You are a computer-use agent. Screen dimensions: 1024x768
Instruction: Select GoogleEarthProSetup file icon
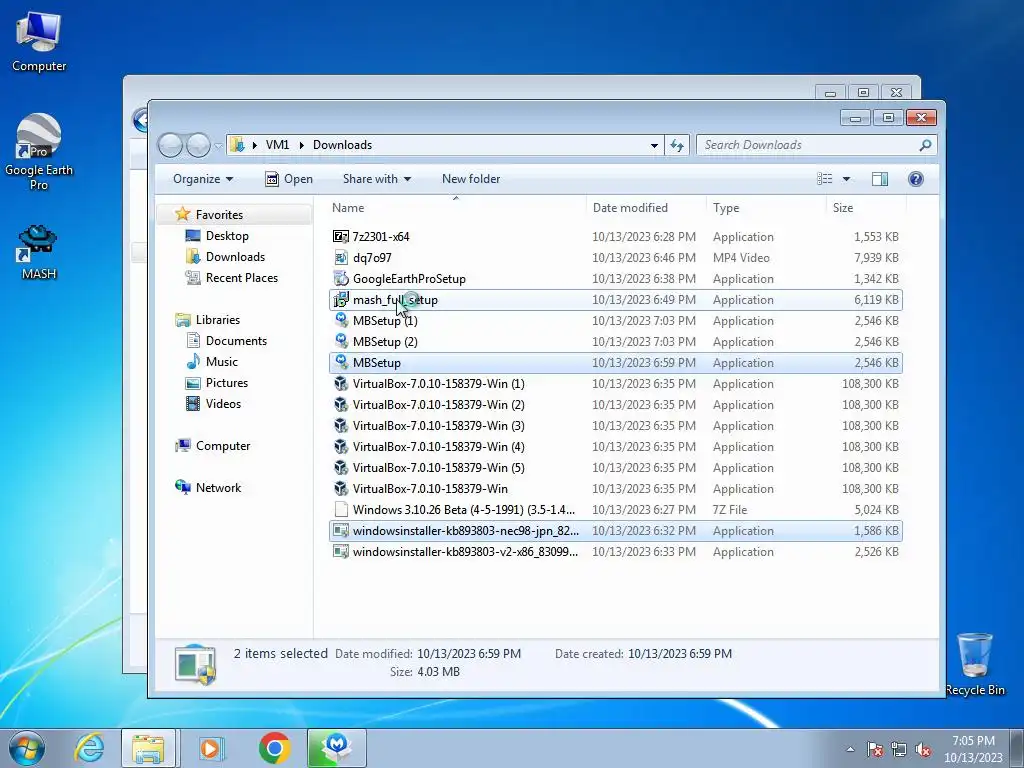click(x=341, y=278)
